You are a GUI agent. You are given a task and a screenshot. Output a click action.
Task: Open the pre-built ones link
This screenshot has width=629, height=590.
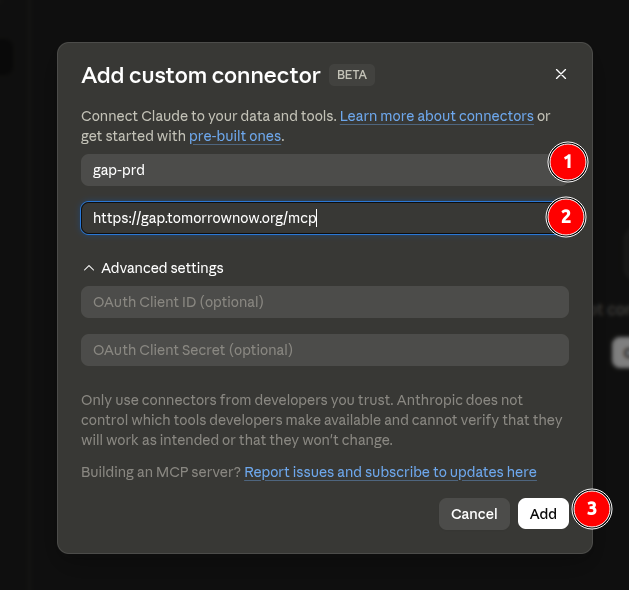pos(235,136)
